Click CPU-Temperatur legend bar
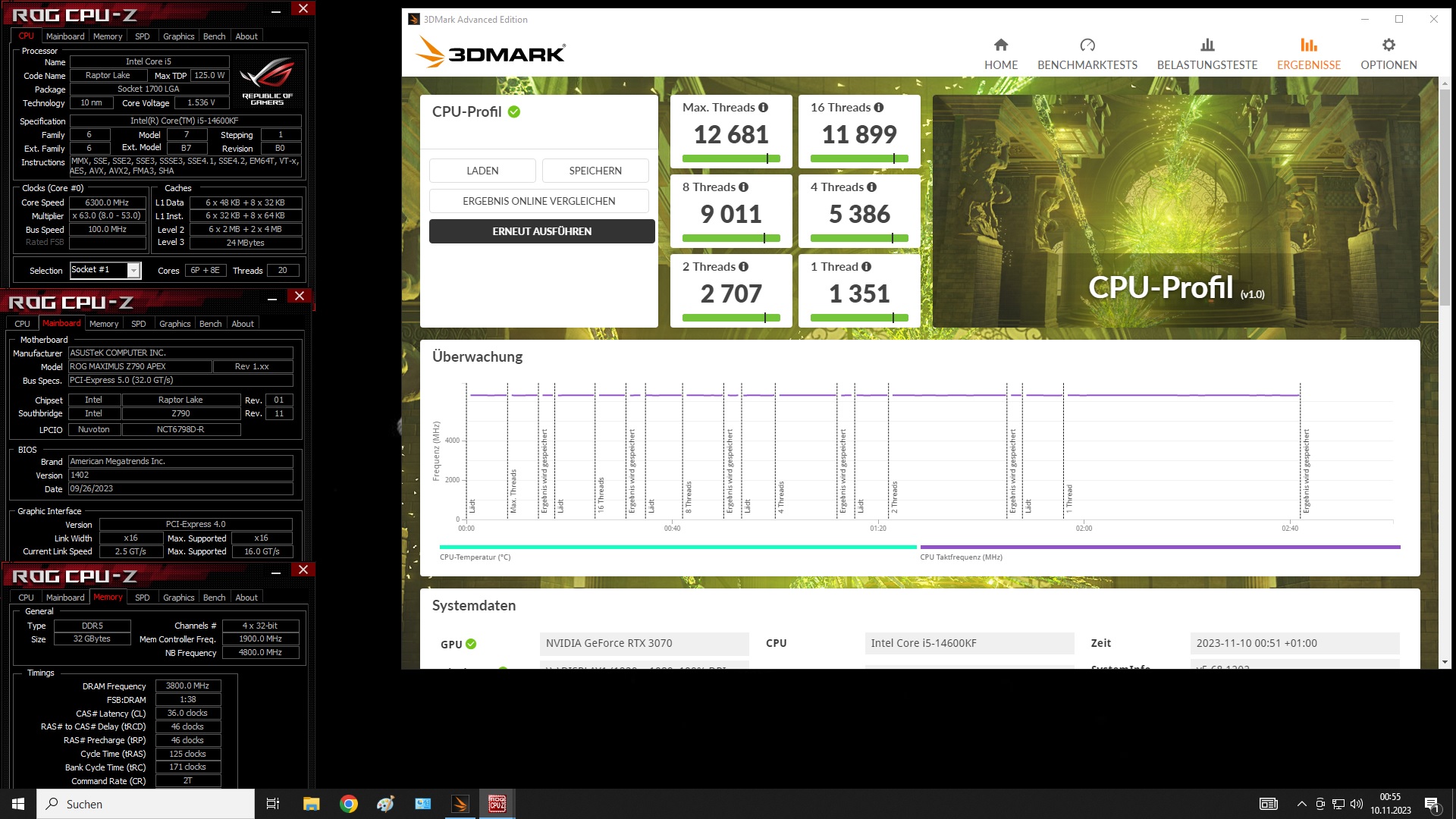1456x819 pixels. pos(678,547)
